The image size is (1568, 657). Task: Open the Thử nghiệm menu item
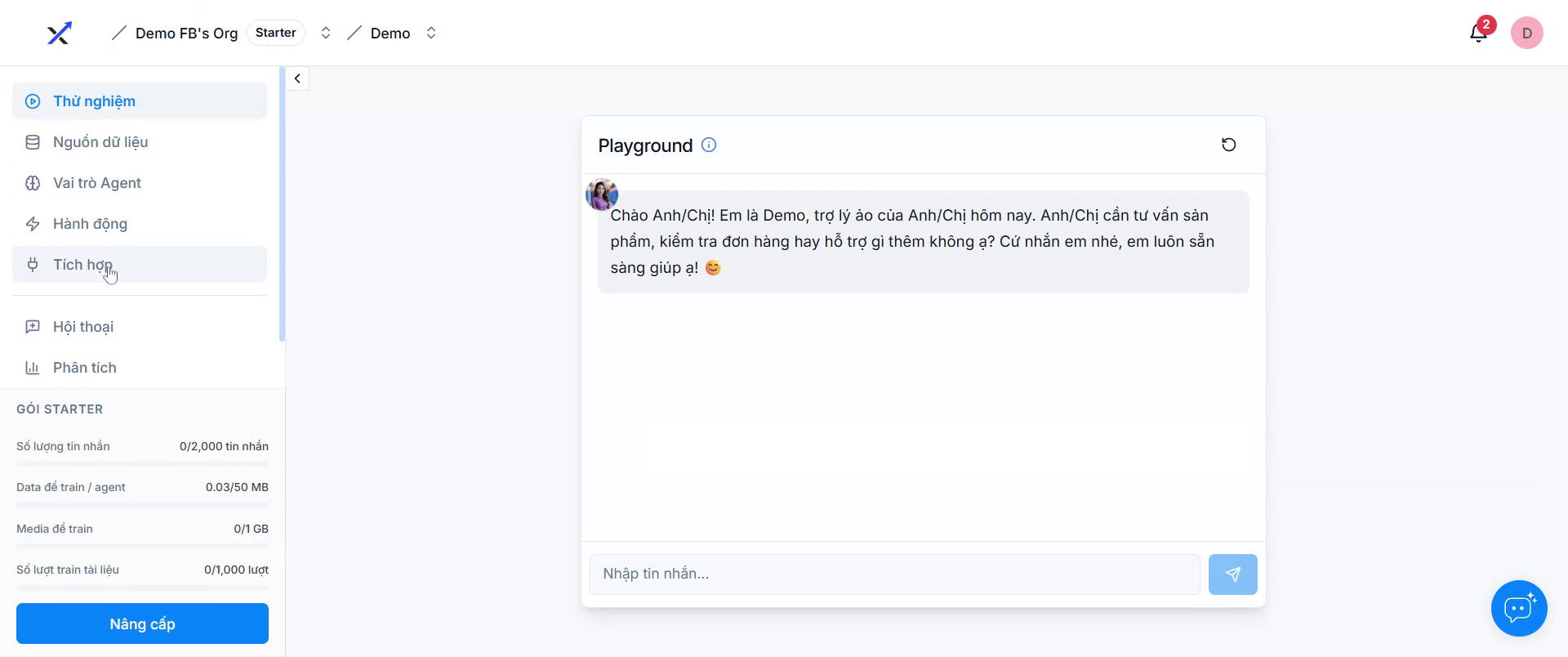pyautogui.click(x=140, y=101)
